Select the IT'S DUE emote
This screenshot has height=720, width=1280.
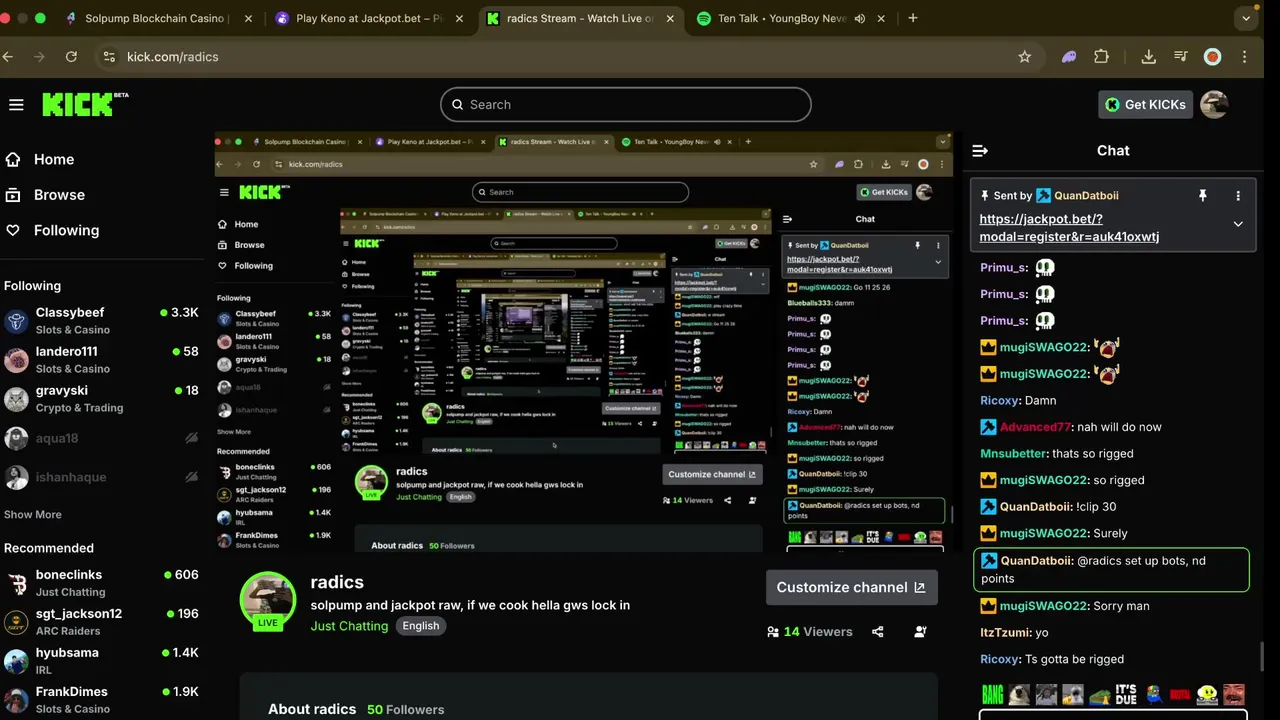pyautogui.click(x=1126, y=694)
